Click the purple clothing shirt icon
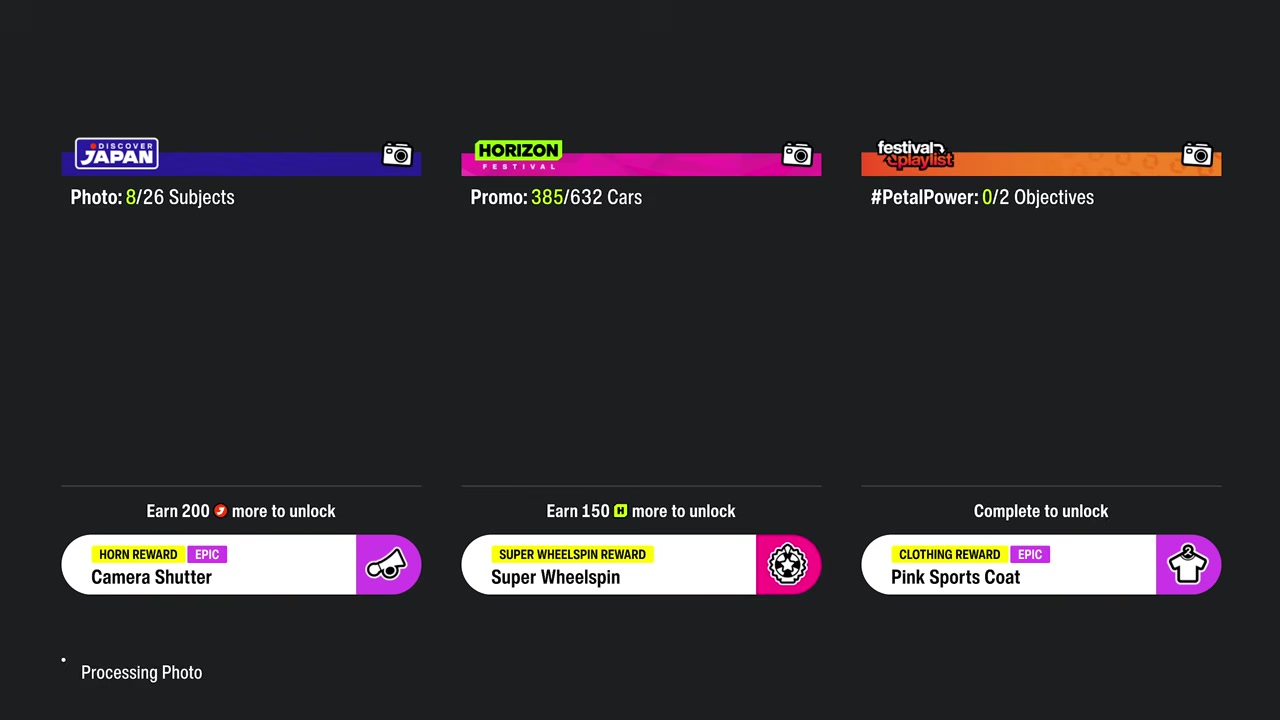The height and width of the screenshot is (720, 1280). coord(1188,565)
